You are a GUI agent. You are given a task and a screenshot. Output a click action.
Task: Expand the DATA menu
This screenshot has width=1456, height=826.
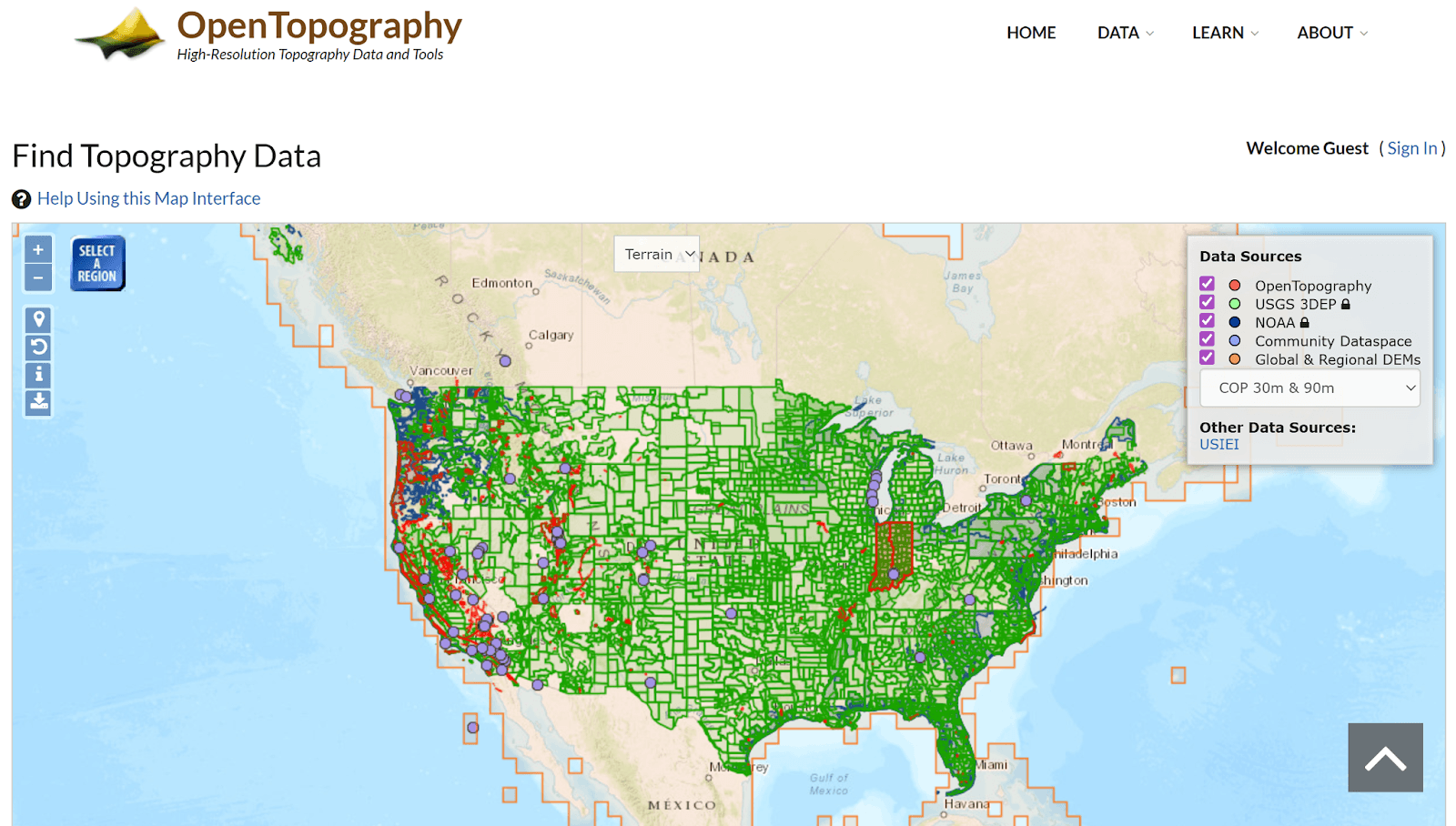(1125, 33)
